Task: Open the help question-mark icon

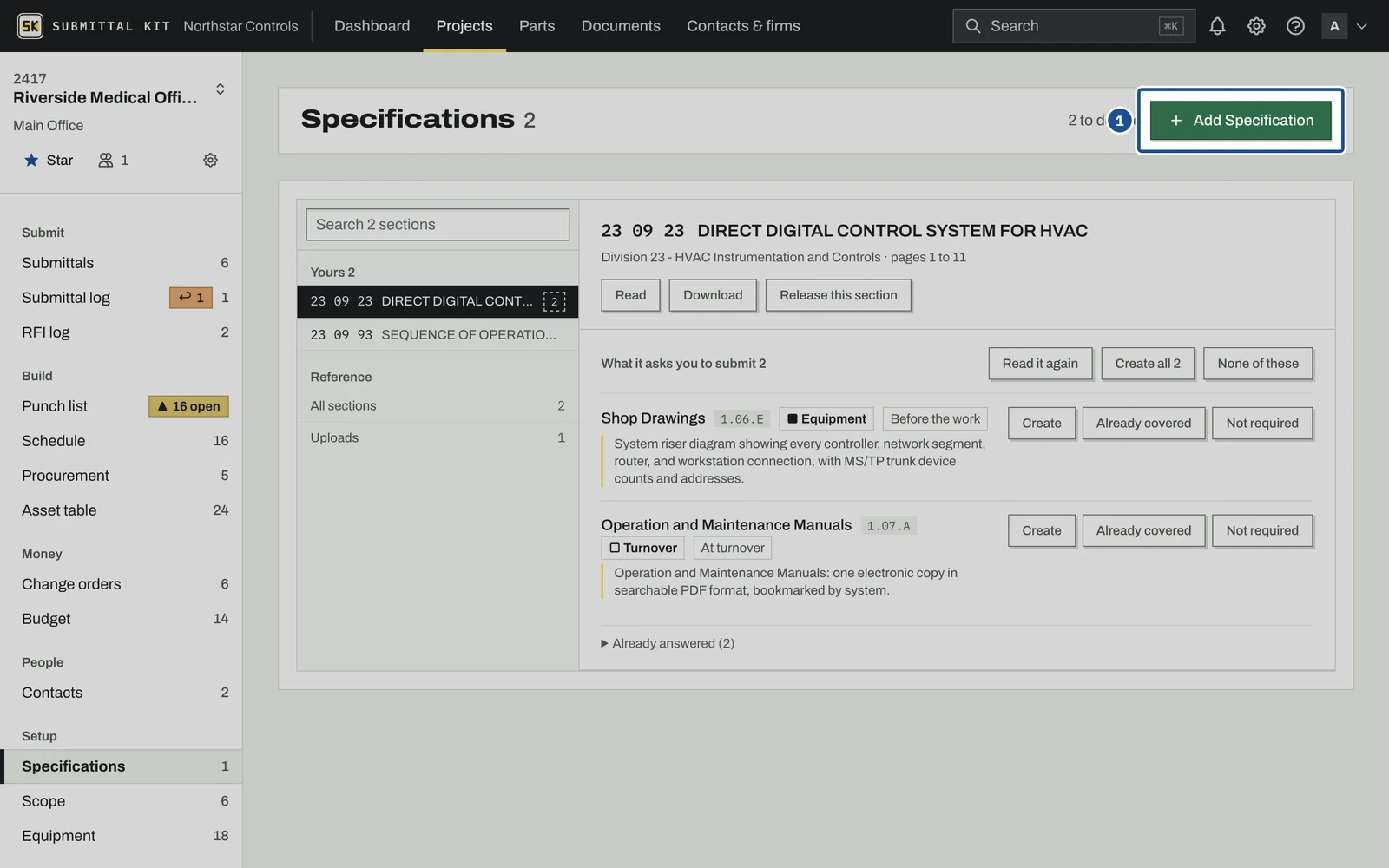Action: tap(1295, 26)
